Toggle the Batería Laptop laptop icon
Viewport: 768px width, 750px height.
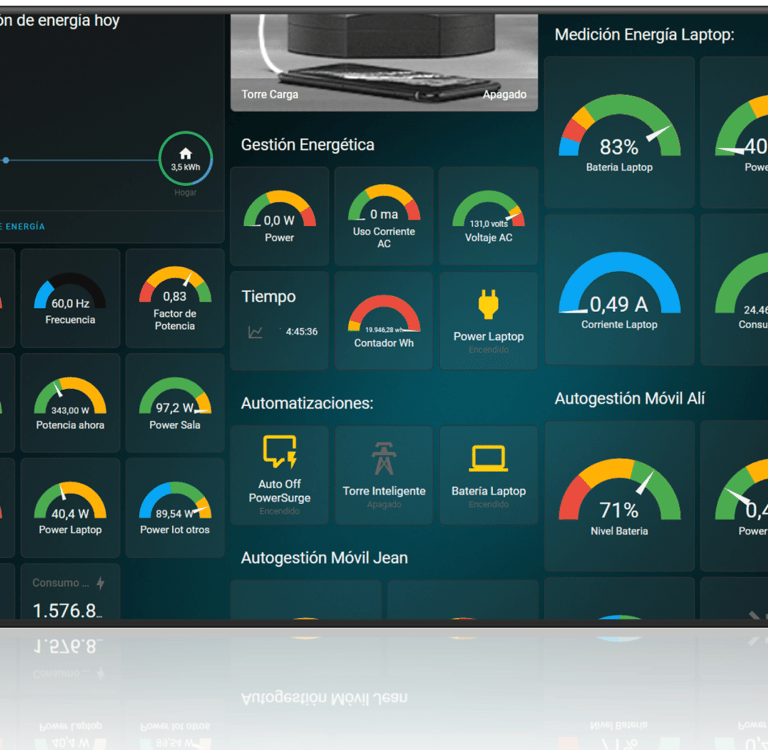click(488, 459)
